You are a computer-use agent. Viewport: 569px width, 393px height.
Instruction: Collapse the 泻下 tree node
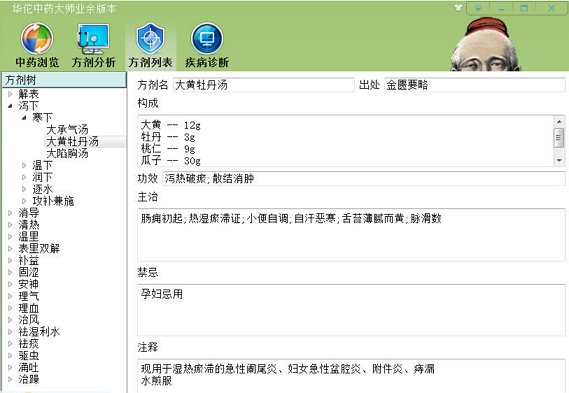tap(10, 106)
